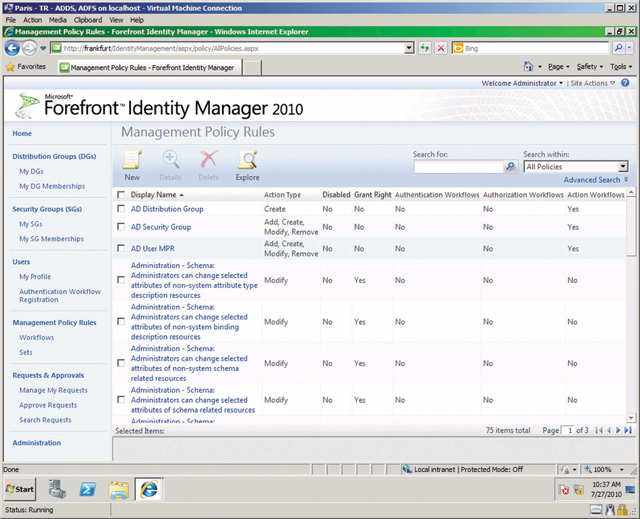The width and height of the screenshot is (640, 519).
Task: Click the browser Back arrow button
Action: (x=12, y=48)
